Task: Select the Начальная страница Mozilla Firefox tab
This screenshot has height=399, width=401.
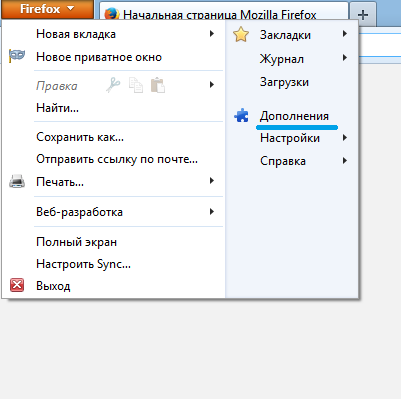Action: point(224,14)
